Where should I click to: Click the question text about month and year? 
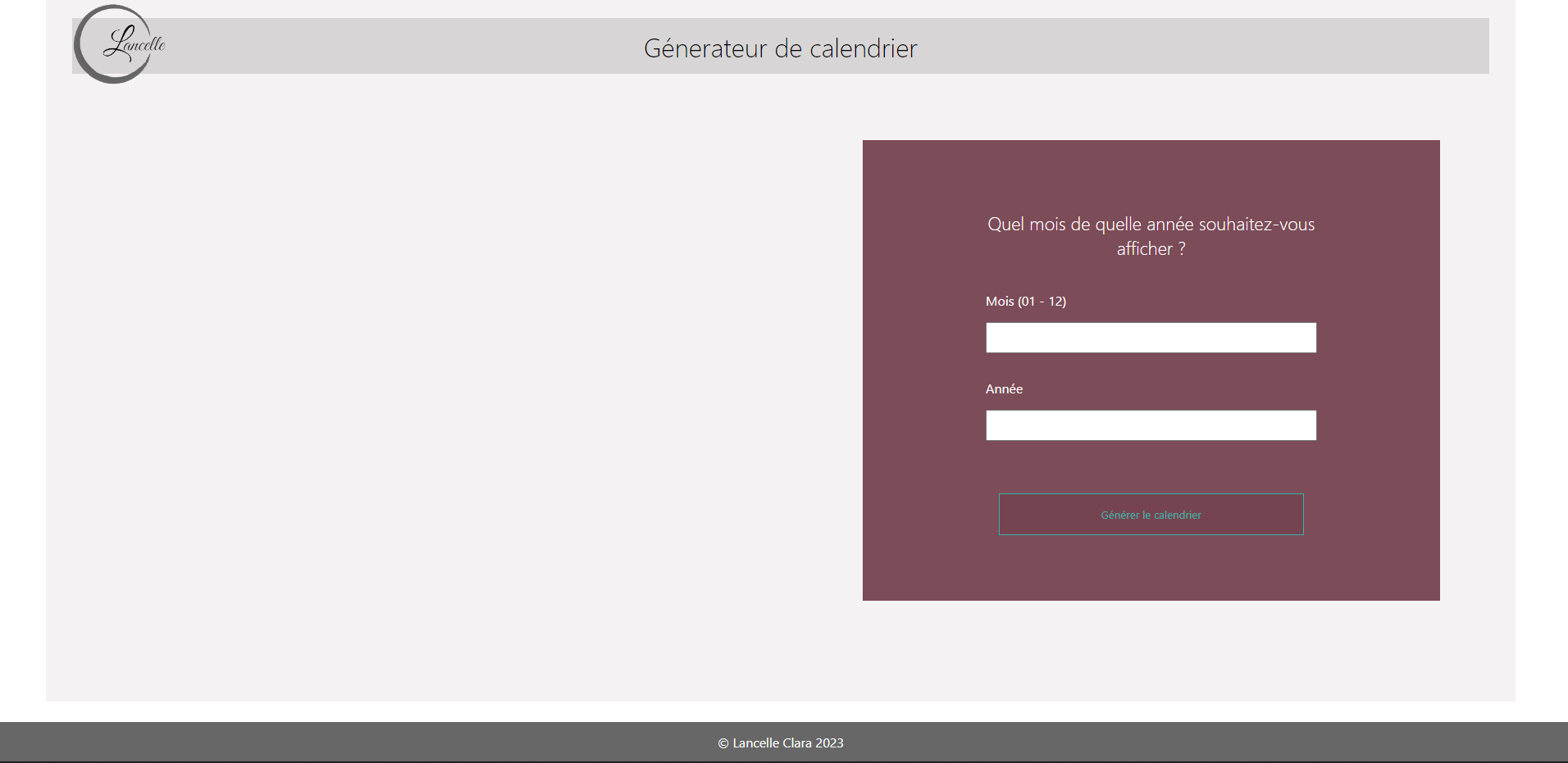click(x=1151, y=236)
